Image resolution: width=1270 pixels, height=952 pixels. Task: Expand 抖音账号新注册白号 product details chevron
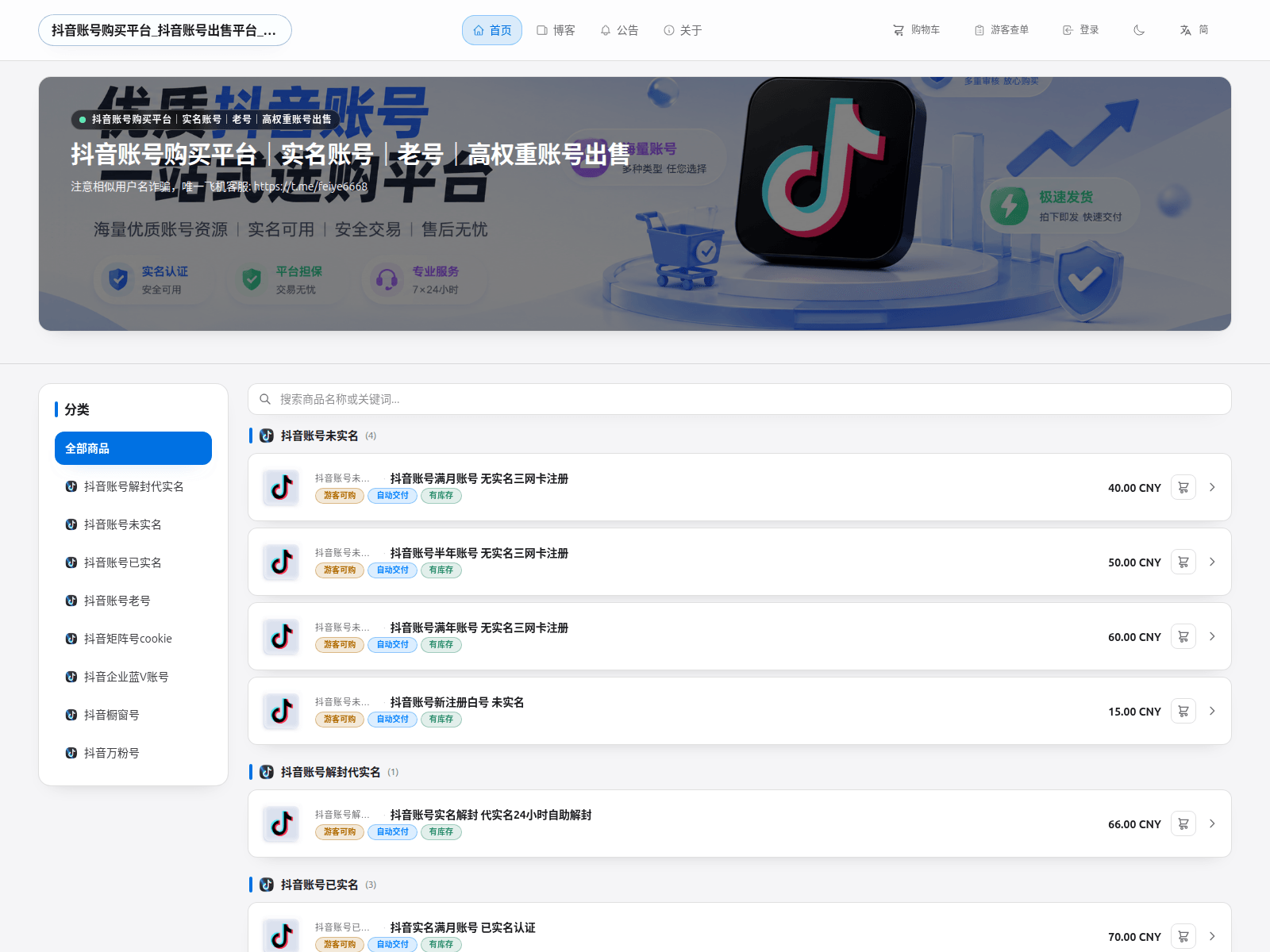(1212, 711)
